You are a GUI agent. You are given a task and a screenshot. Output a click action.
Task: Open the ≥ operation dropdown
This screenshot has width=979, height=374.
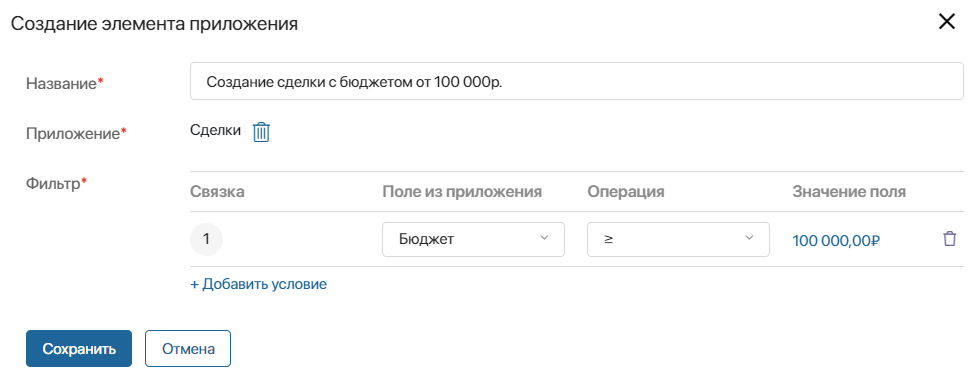click(x=678, y=239)
